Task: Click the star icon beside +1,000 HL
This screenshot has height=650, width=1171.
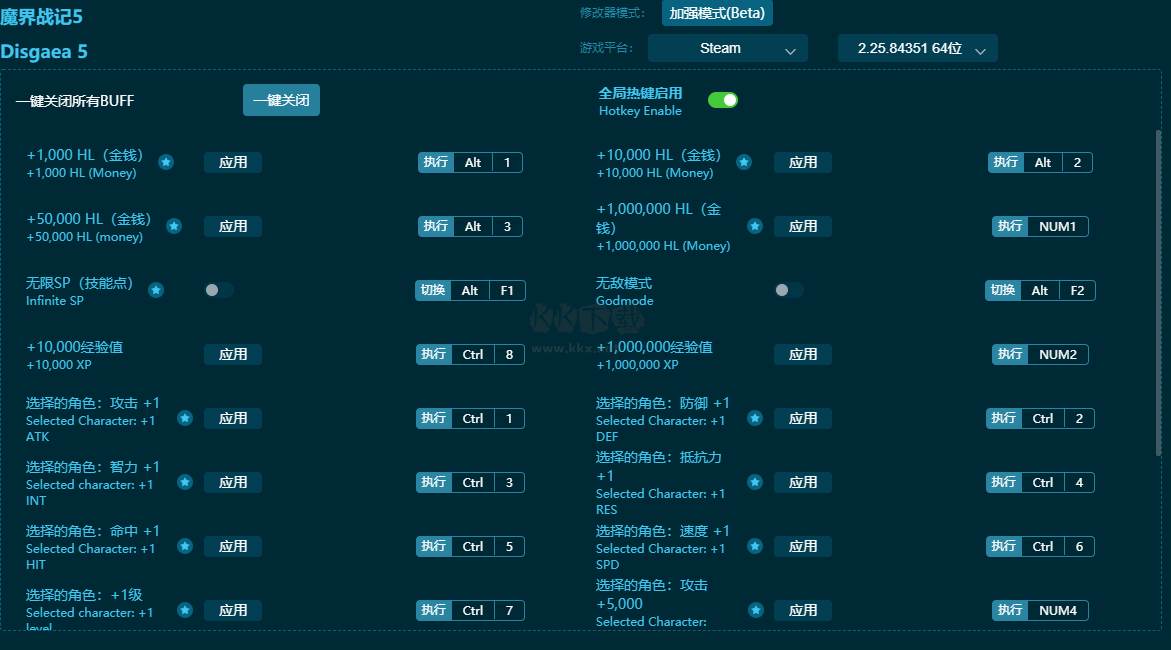Action: pyautogui.click(x=166, y=162)
